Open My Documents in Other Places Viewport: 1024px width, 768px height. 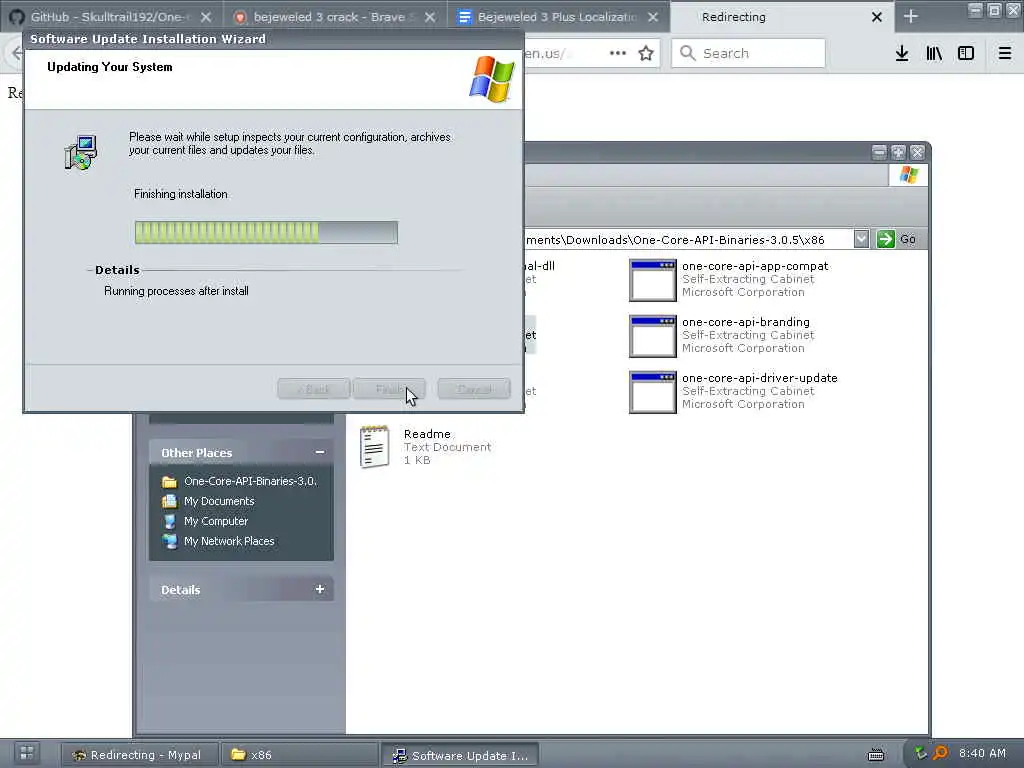[219, 502]
